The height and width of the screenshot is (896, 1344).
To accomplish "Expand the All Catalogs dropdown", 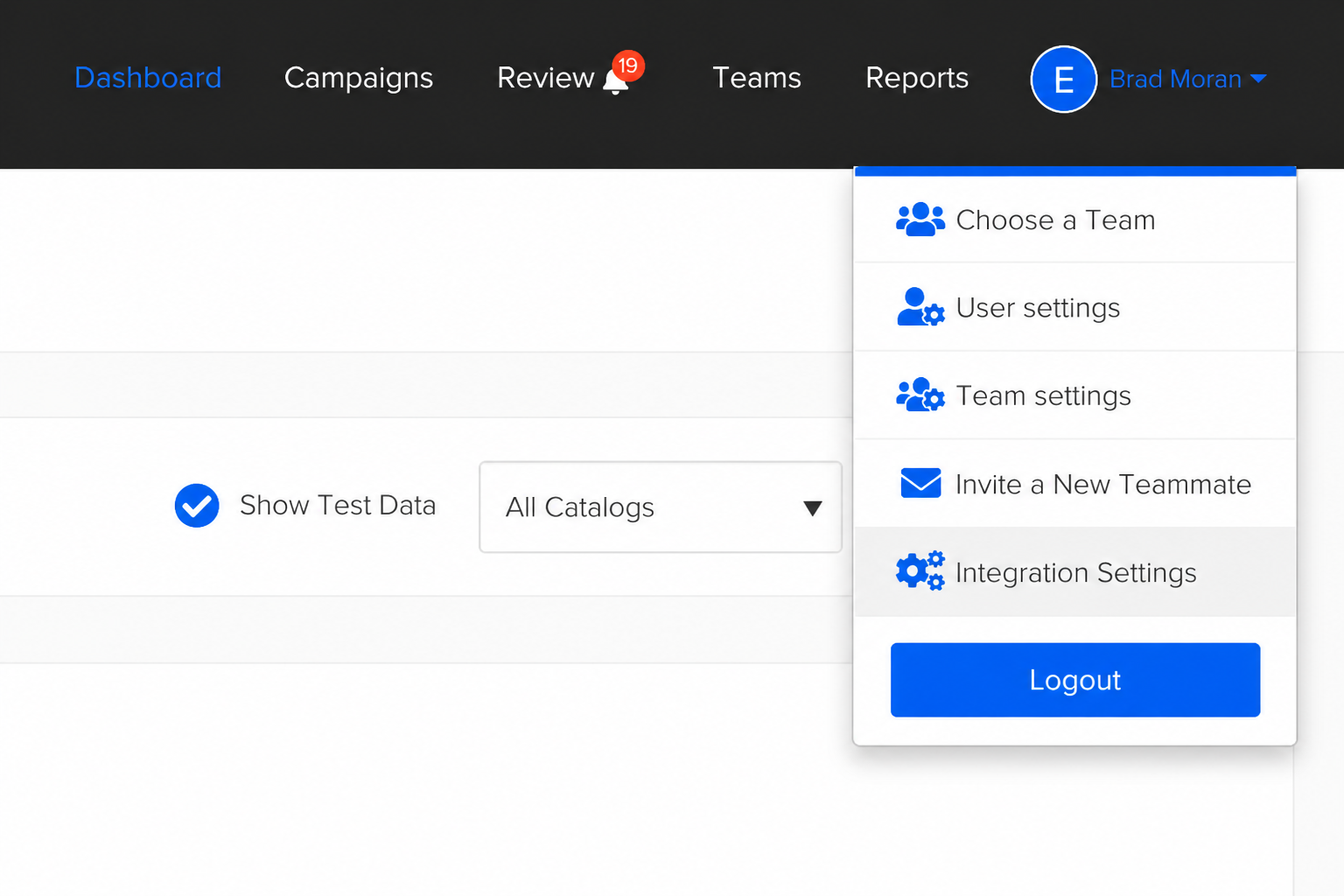I will [x=661, y=507].
